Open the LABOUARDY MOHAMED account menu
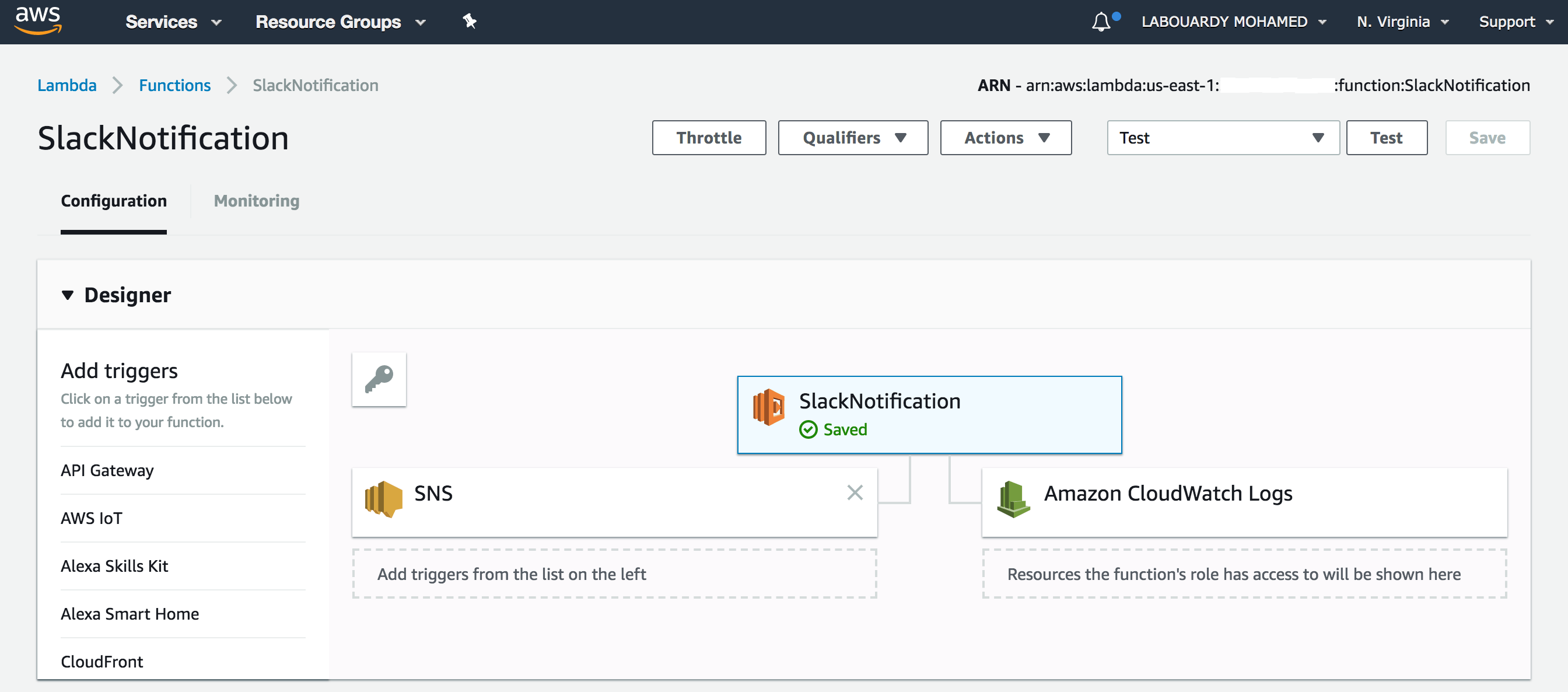The image size is (1568, 692). [1233, 22]
